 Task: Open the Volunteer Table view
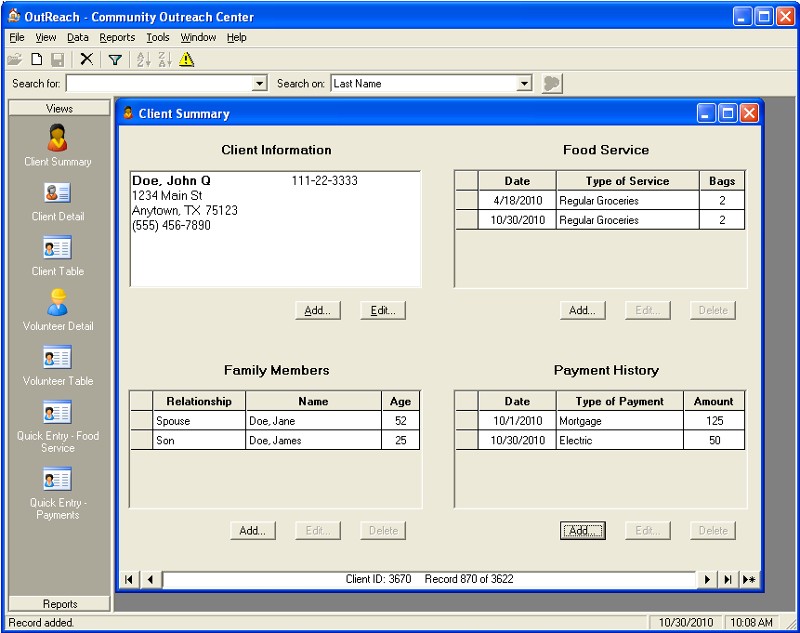[57, 358]
